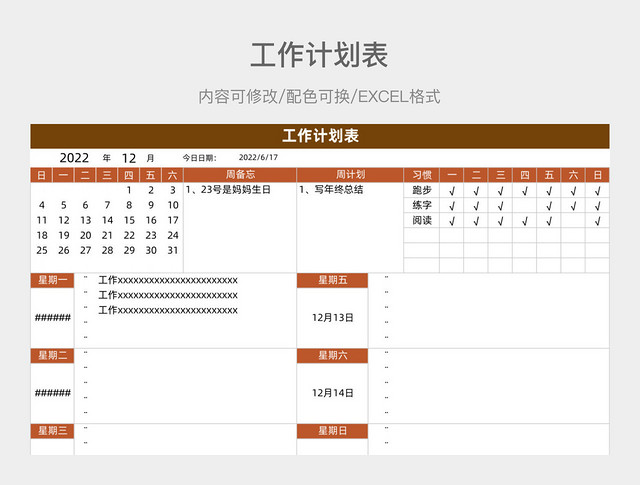Click calendar header 日 above date 4

click(42, 175)
